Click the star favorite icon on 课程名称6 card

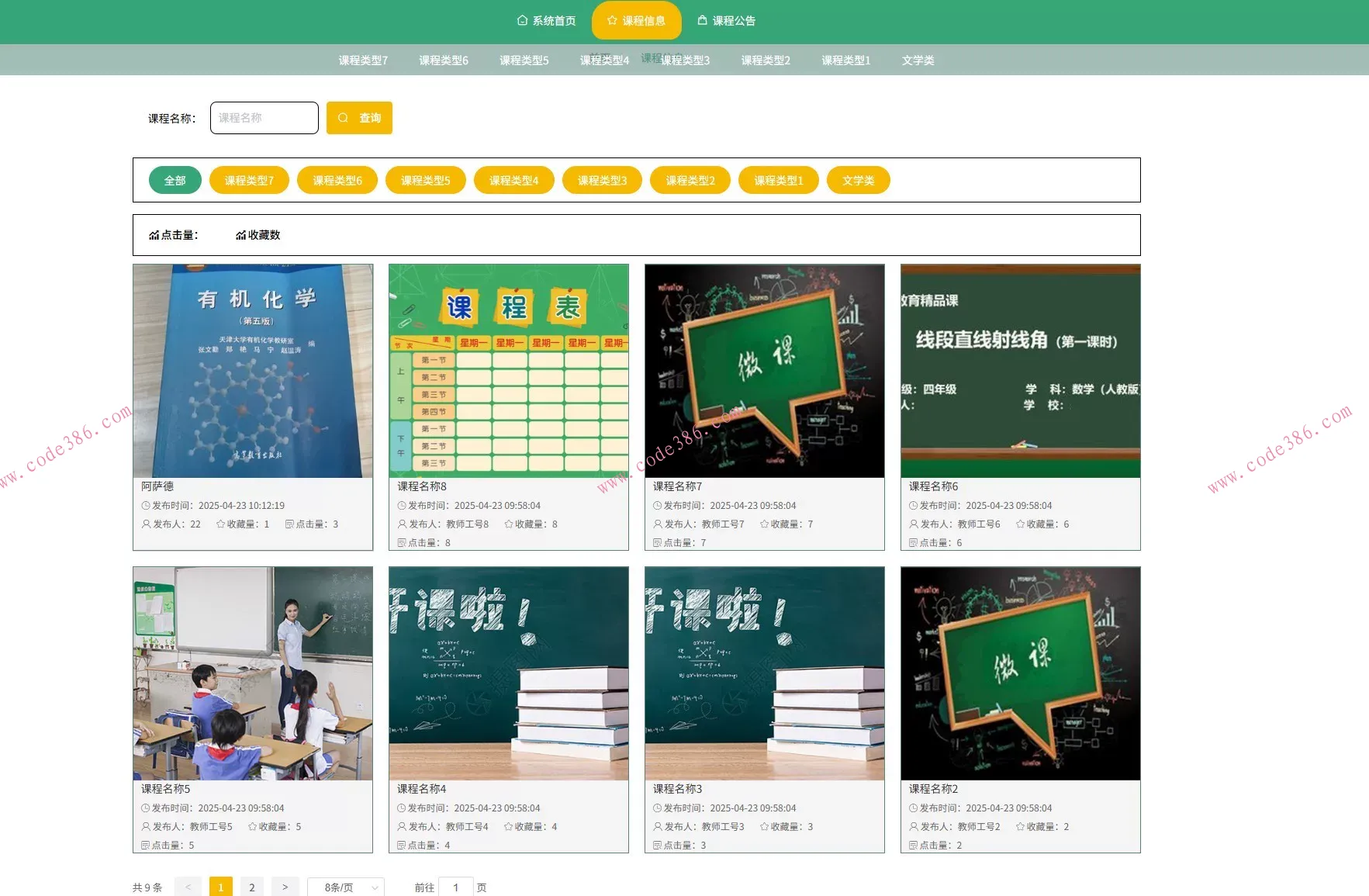1021,524
